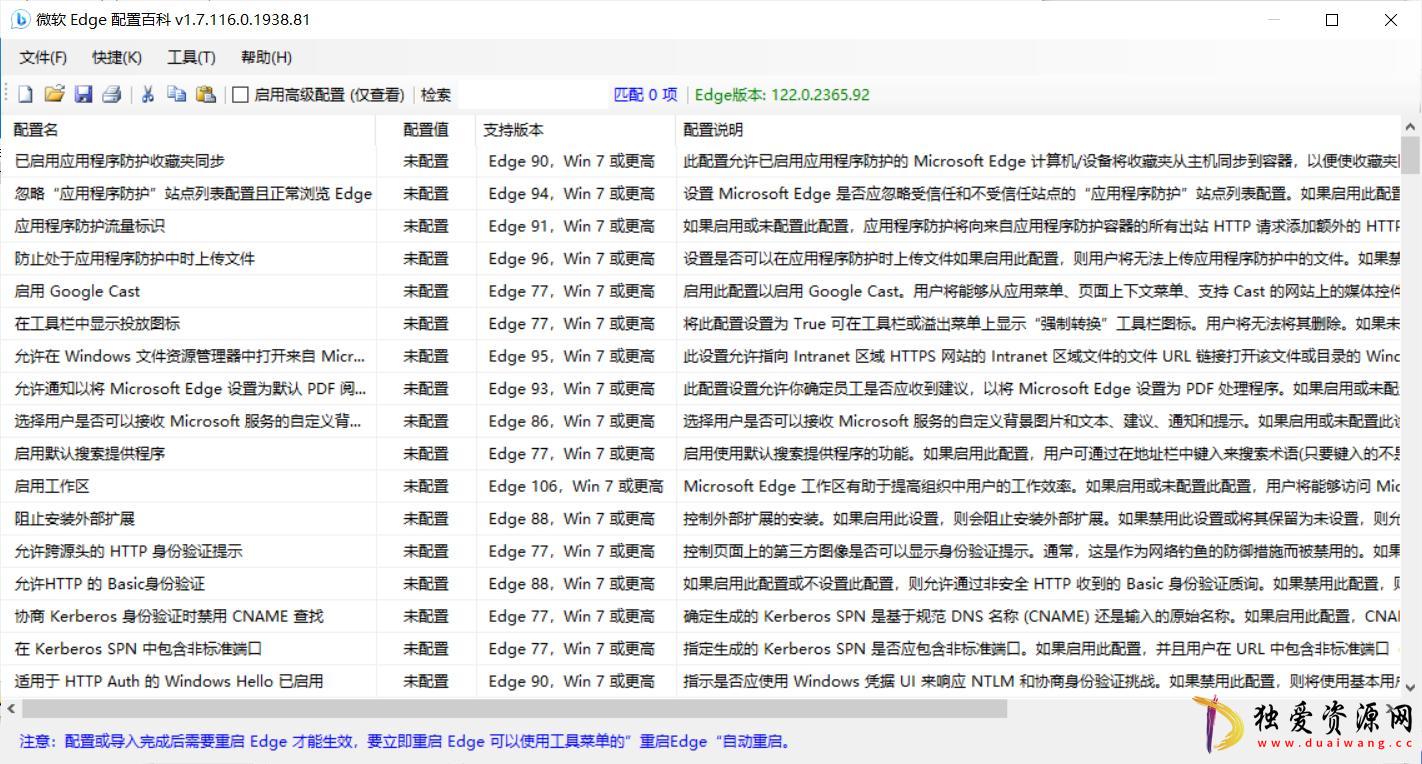The image size is (1422, 764).
Task: Click the 注意 restart notice in status bar
Action: pos(406,742)
